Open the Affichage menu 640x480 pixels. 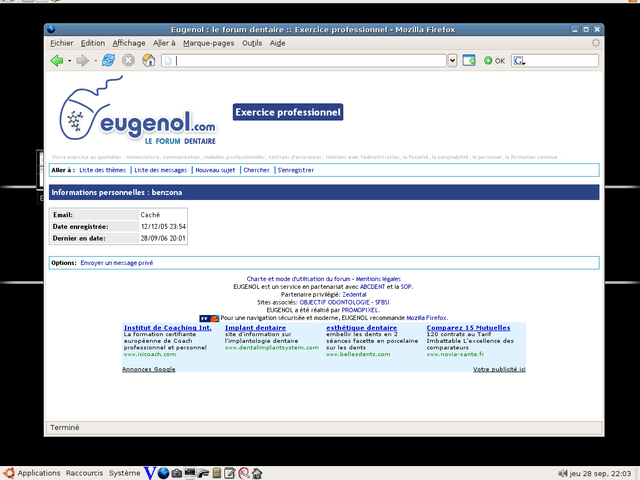pos(129,43)
